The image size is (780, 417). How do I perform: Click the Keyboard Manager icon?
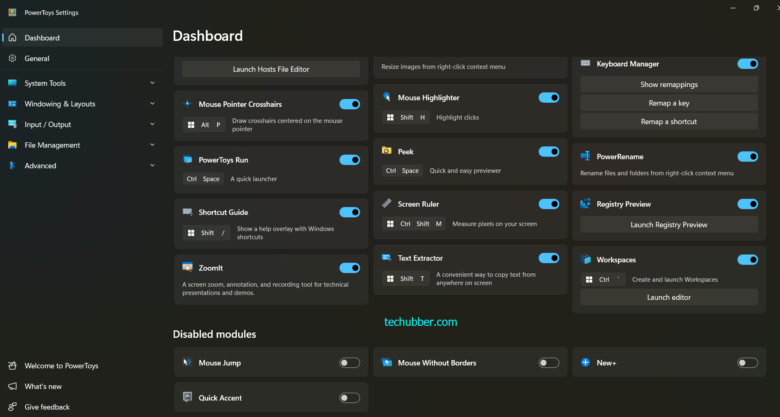[585, 63]
